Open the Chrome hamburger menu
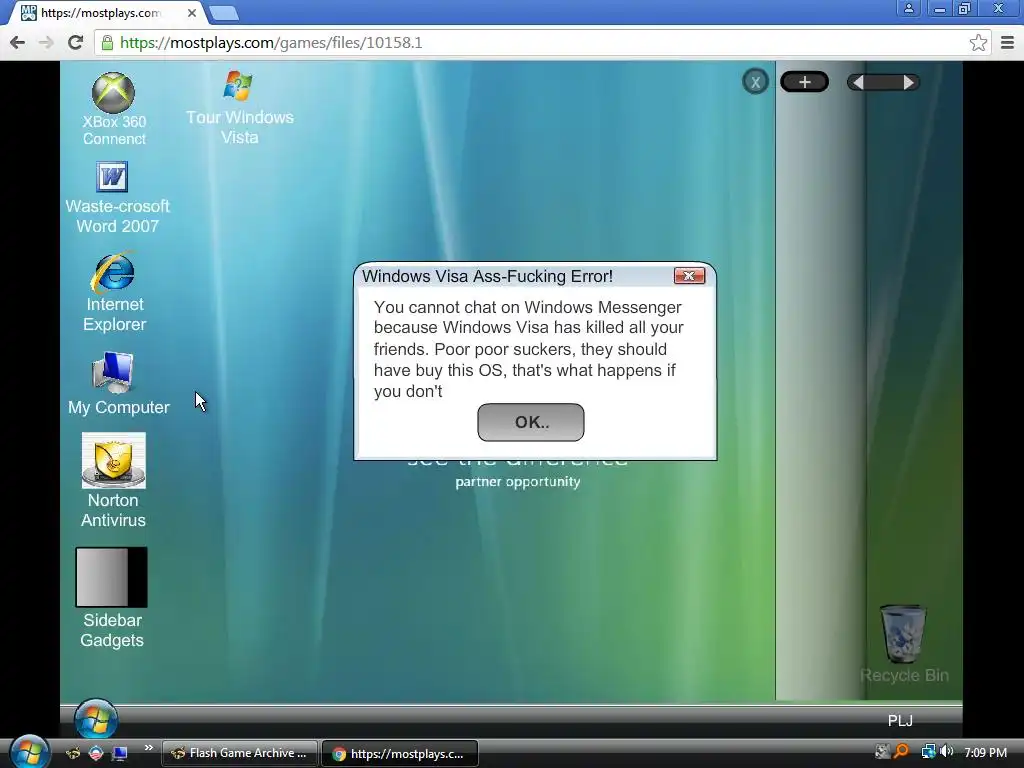Viewport: 1024px width, 768px height. 1007,42
